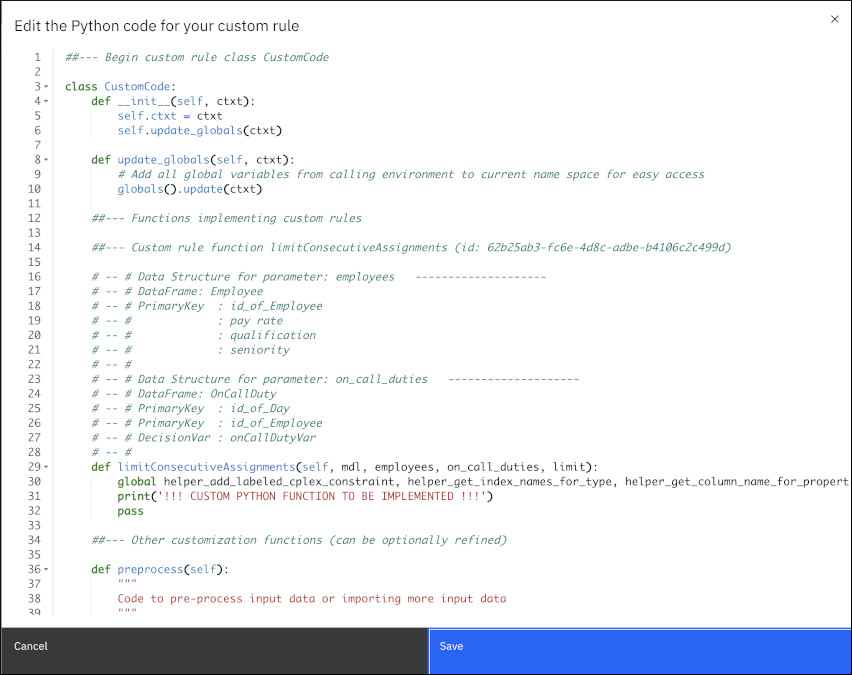Click the 'def preprocess(self):' line

coord(160,569)
